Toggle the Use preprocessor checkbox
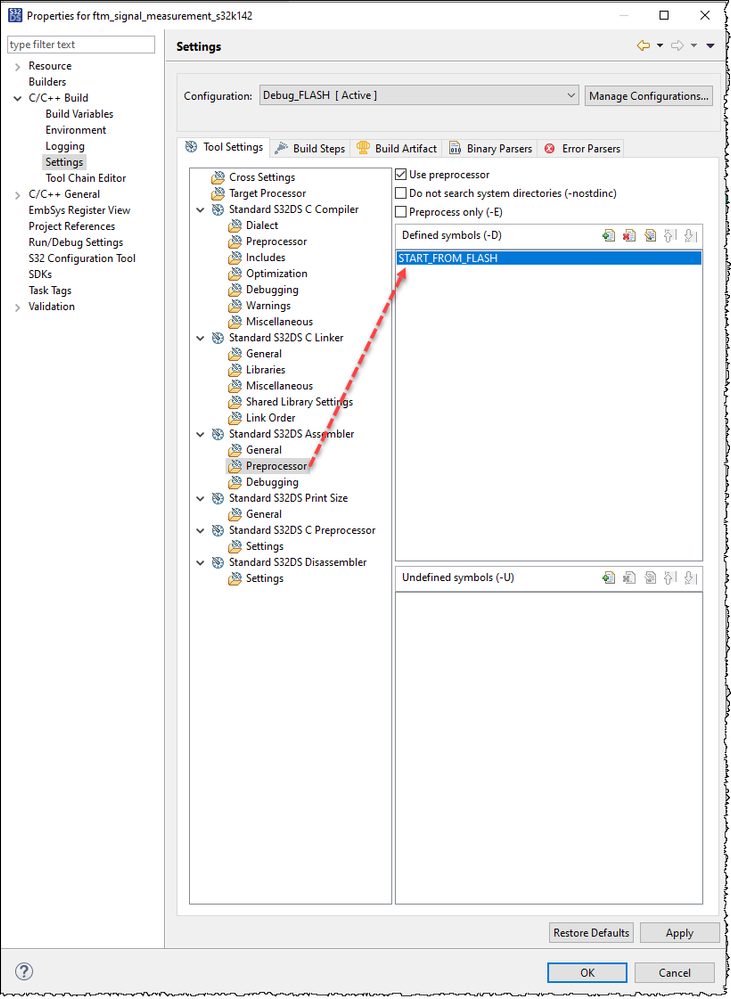The image size is (731, 999). (401, 175)
